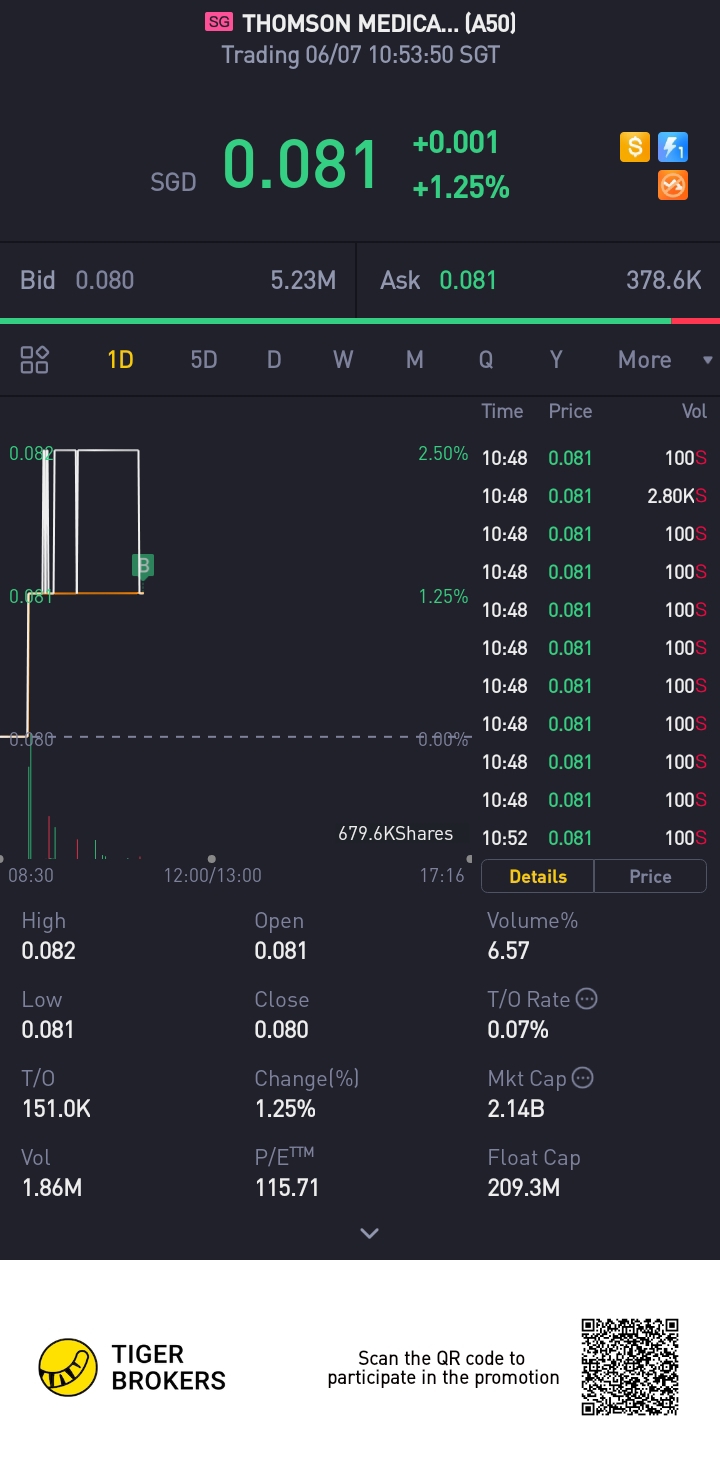The height and width of the screenshot is (1476, 720).
Task: Tap the Close 0.080 value
Action: point(281,1029)
